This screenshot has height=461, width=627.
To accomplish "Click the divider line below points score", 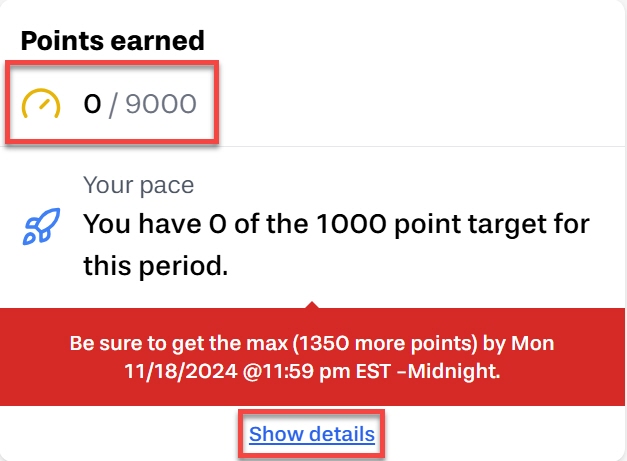I will 312,147.
